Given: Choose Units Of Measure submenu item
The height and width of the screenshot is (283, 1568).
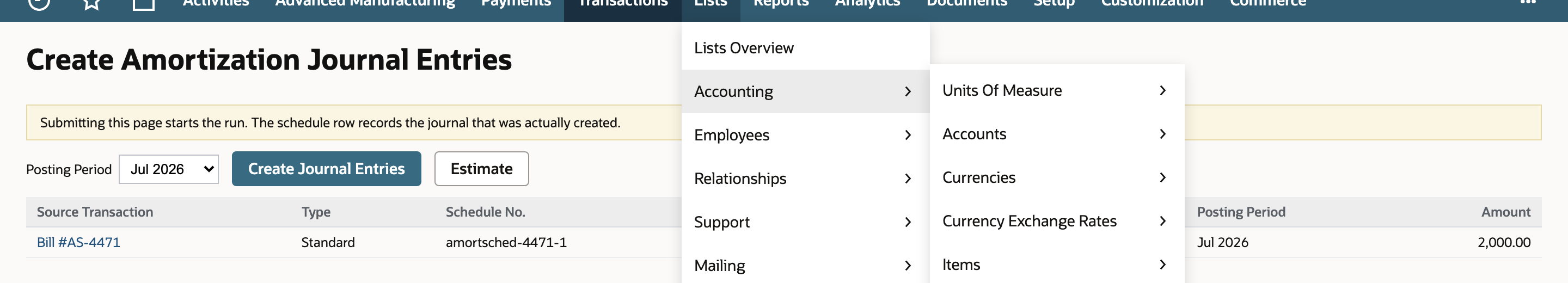Looking at the screenshot, I should click(x=1057, y=90).
